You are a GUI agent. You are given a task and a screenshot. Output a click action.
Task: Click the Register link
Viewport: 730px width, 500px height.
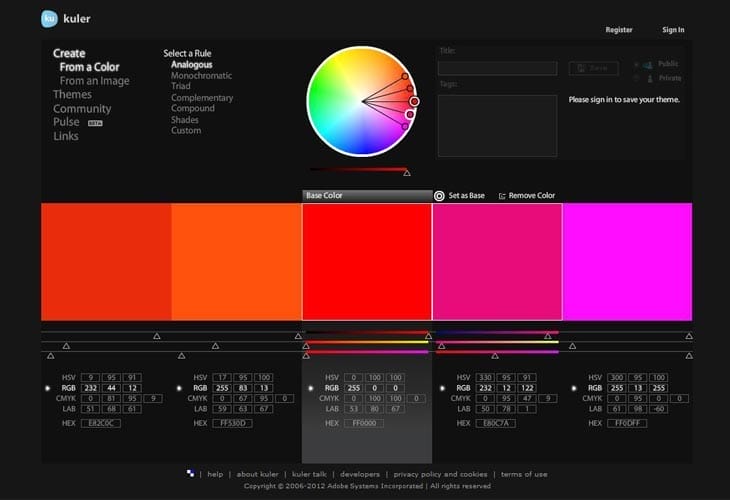point(619,30)
